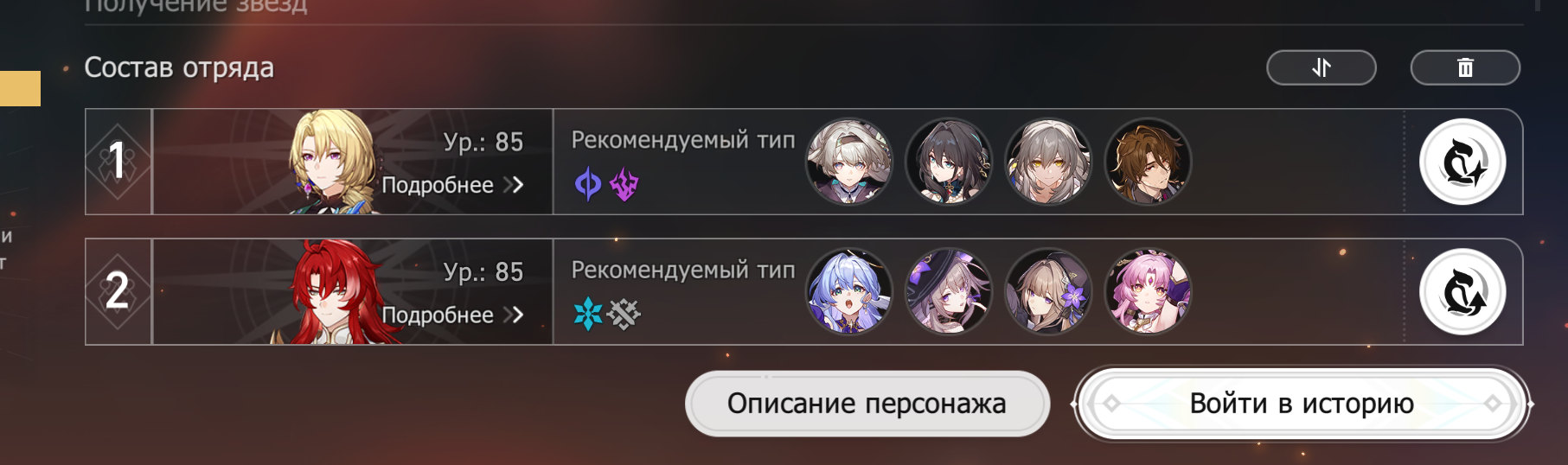The width and height of the screenshot is (1568, 465).
Task: Select the blue-haired character avatar in team 2
Action: click(x=848, y=292)
